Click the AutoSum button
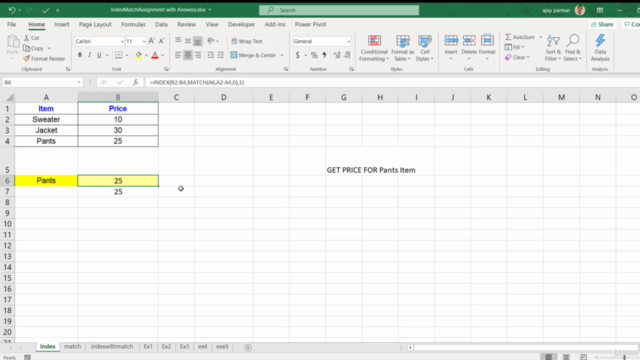The height and width of the screenshot is (360, 640). pos(520,37)
